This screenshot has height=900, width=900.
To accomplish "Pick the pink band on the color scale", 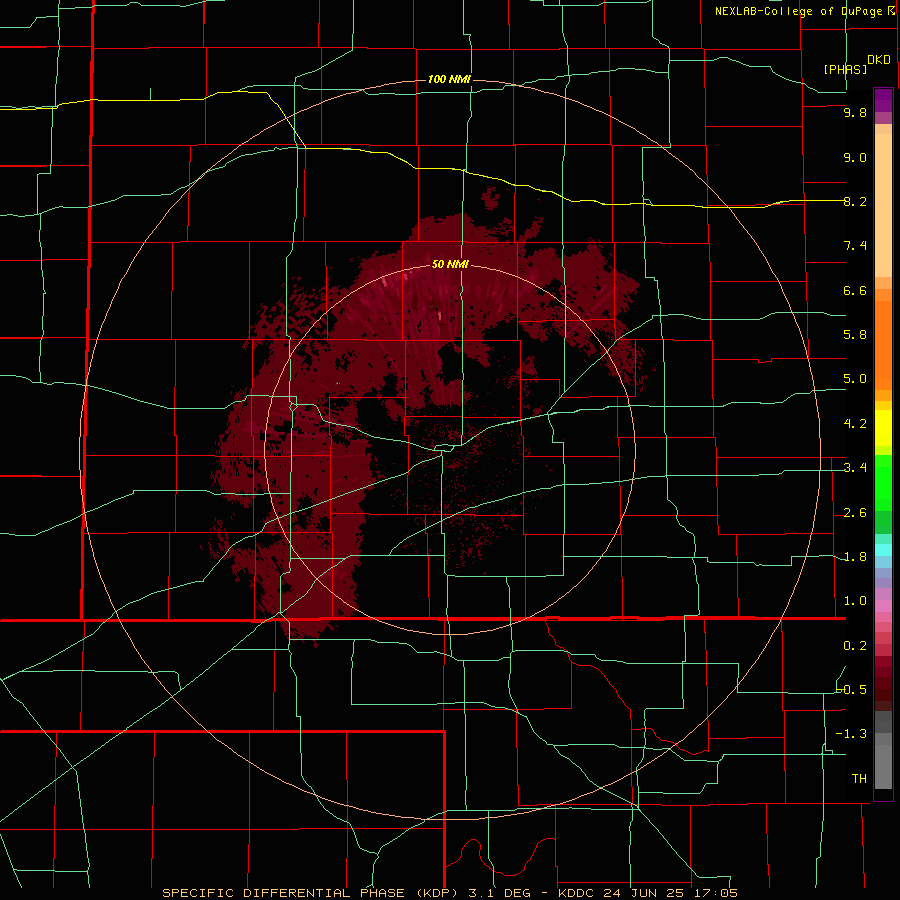I will click(883, 606).
